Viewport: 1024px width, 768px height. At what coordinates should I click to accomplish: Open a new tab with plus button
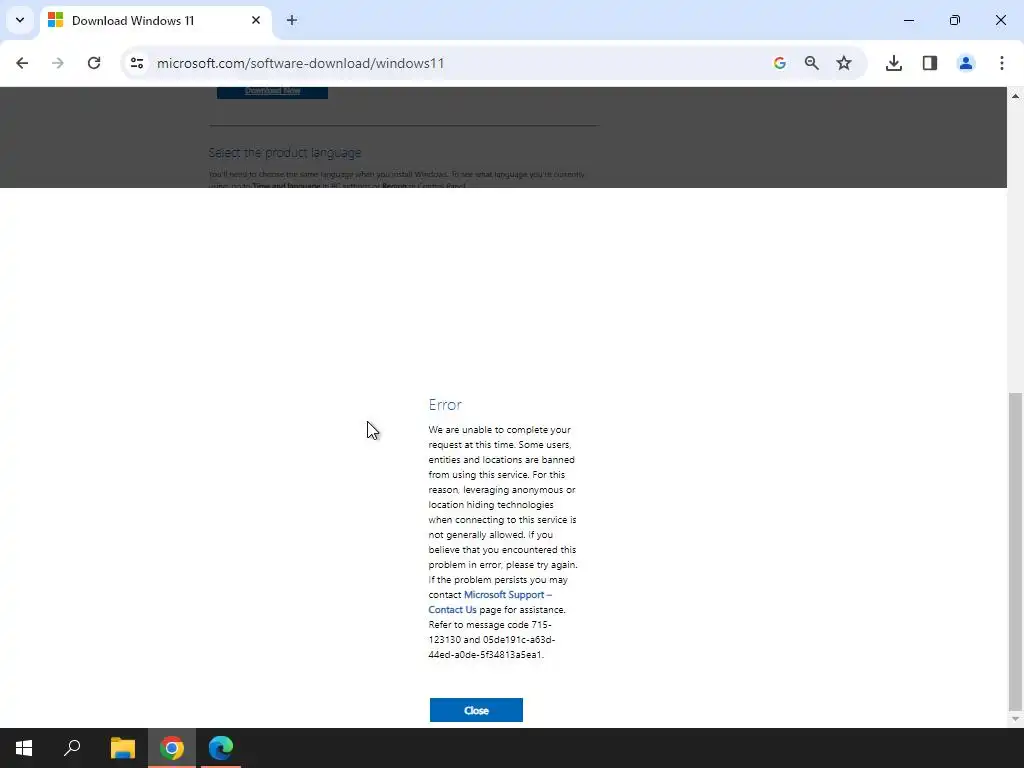pyautogui.click(x=292, y=20)
